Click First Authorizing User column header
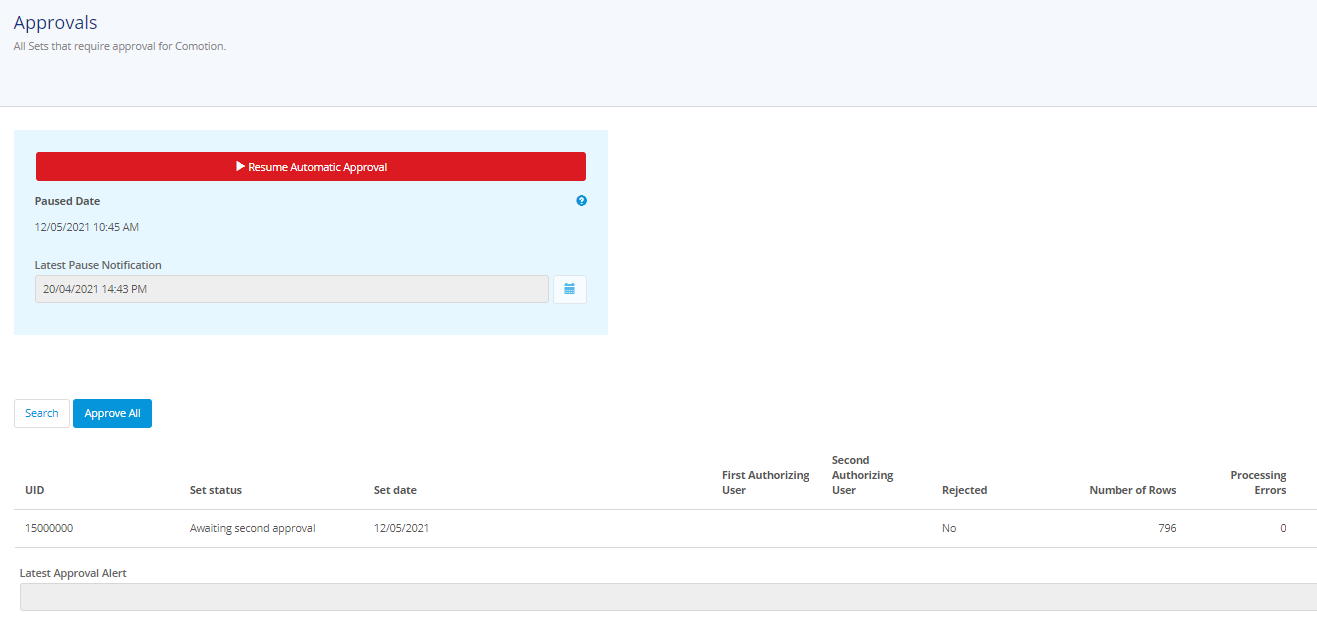The height and width of the screenshot is (622, 1317). pyautogui.click(x=766, y=482)
